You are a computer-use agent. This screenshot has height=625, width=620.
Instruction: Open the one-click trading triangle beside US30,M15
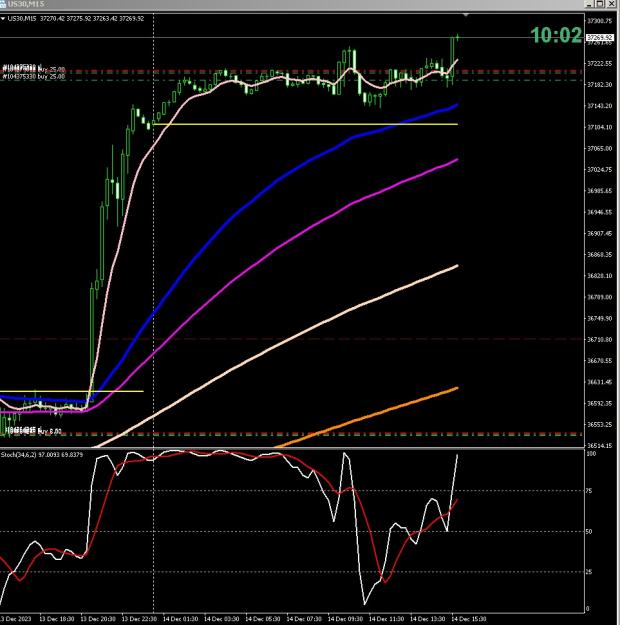3,19
